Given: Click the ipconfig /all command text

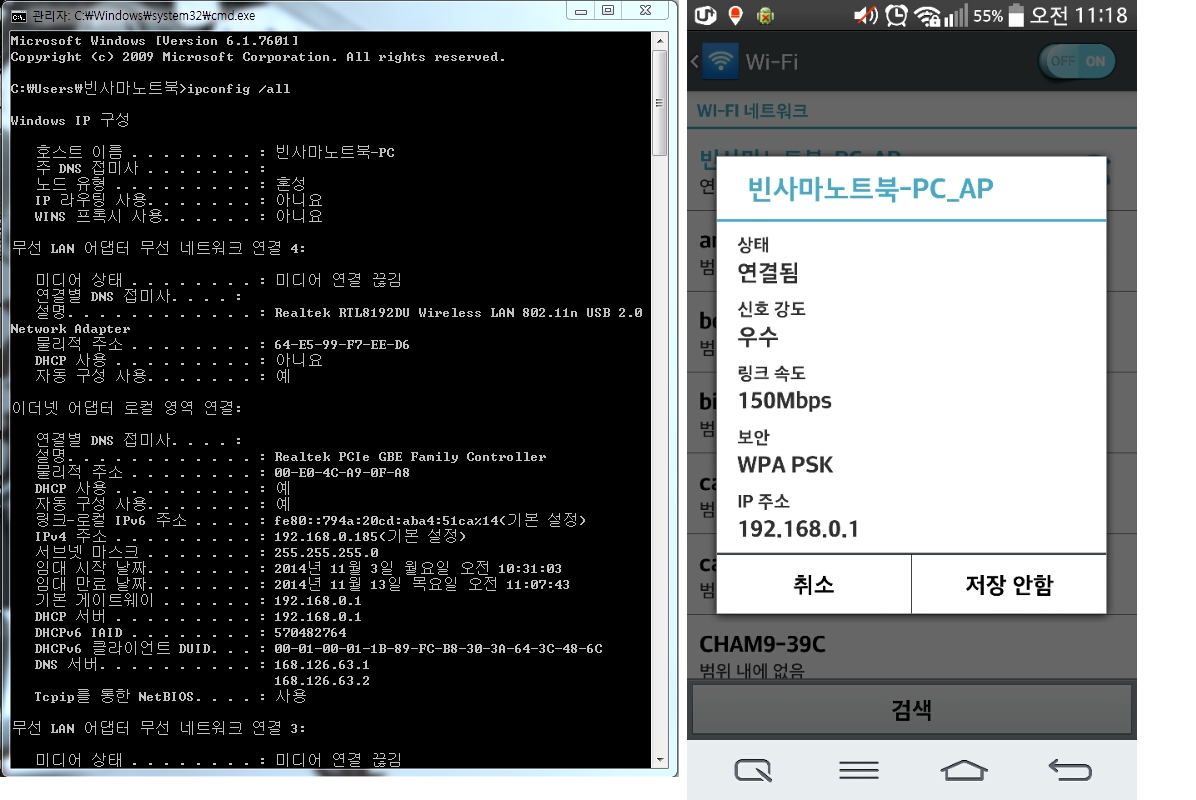Looking at the screenshot, I should pyautogui.click(x=239, y=89).
